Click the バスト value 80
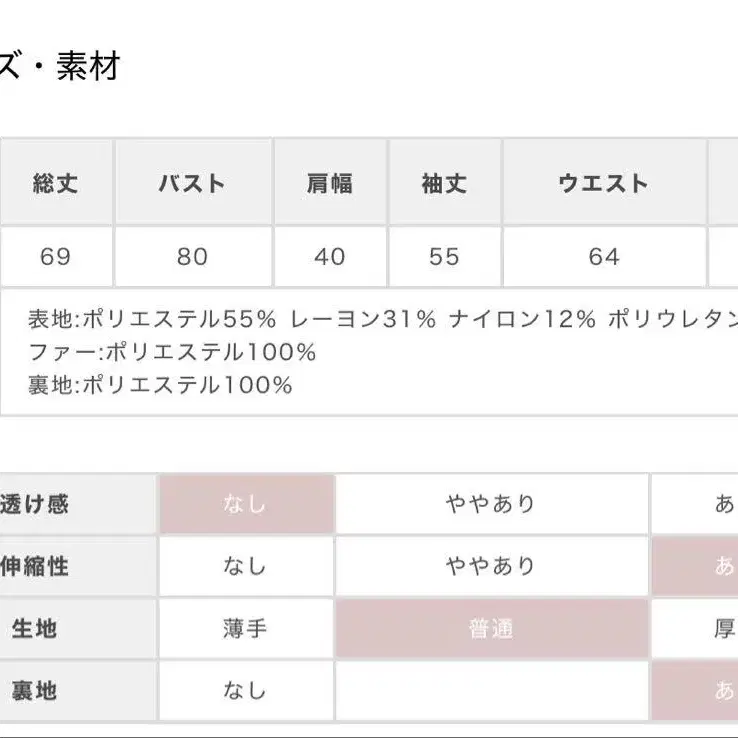 (192, 257)
